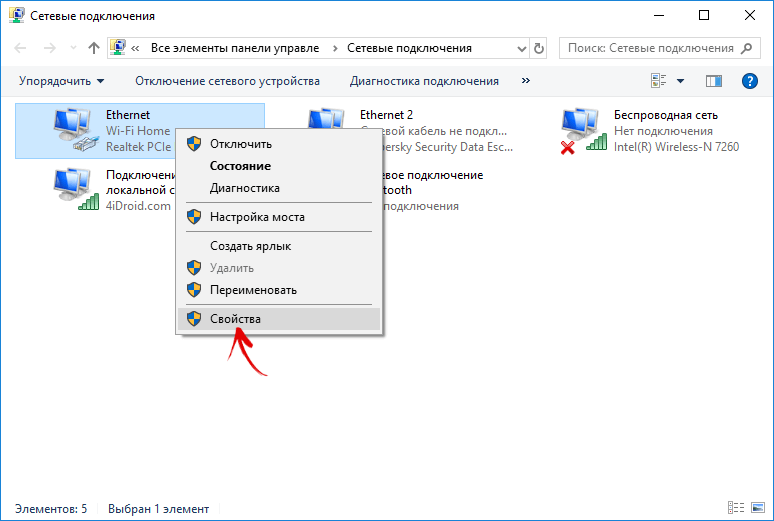This screenshot has width=774, height=521.
Task: Click the Отключить shield icon
Action: tap(194, 144)
